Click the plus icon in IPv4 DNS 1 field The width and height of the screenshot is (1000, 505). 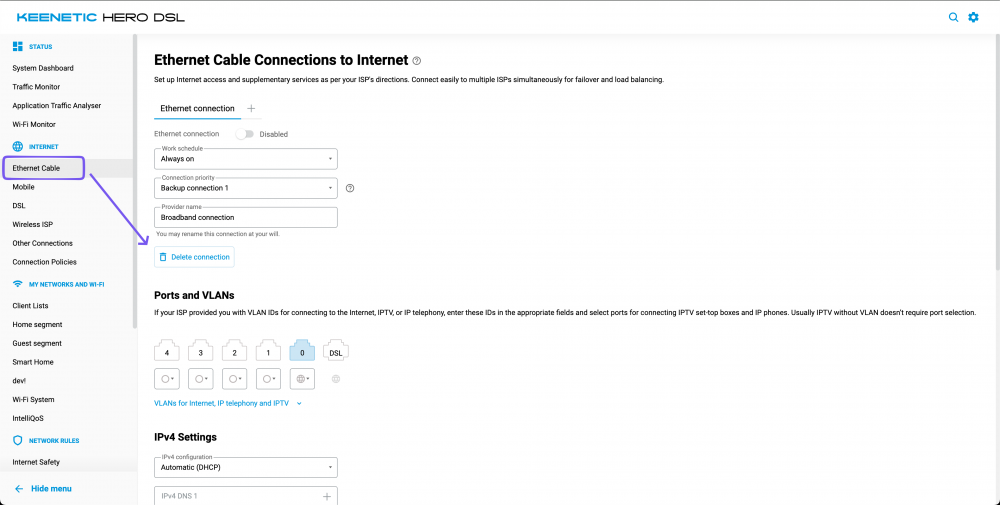pyautogui.click(x=326, y=496)
